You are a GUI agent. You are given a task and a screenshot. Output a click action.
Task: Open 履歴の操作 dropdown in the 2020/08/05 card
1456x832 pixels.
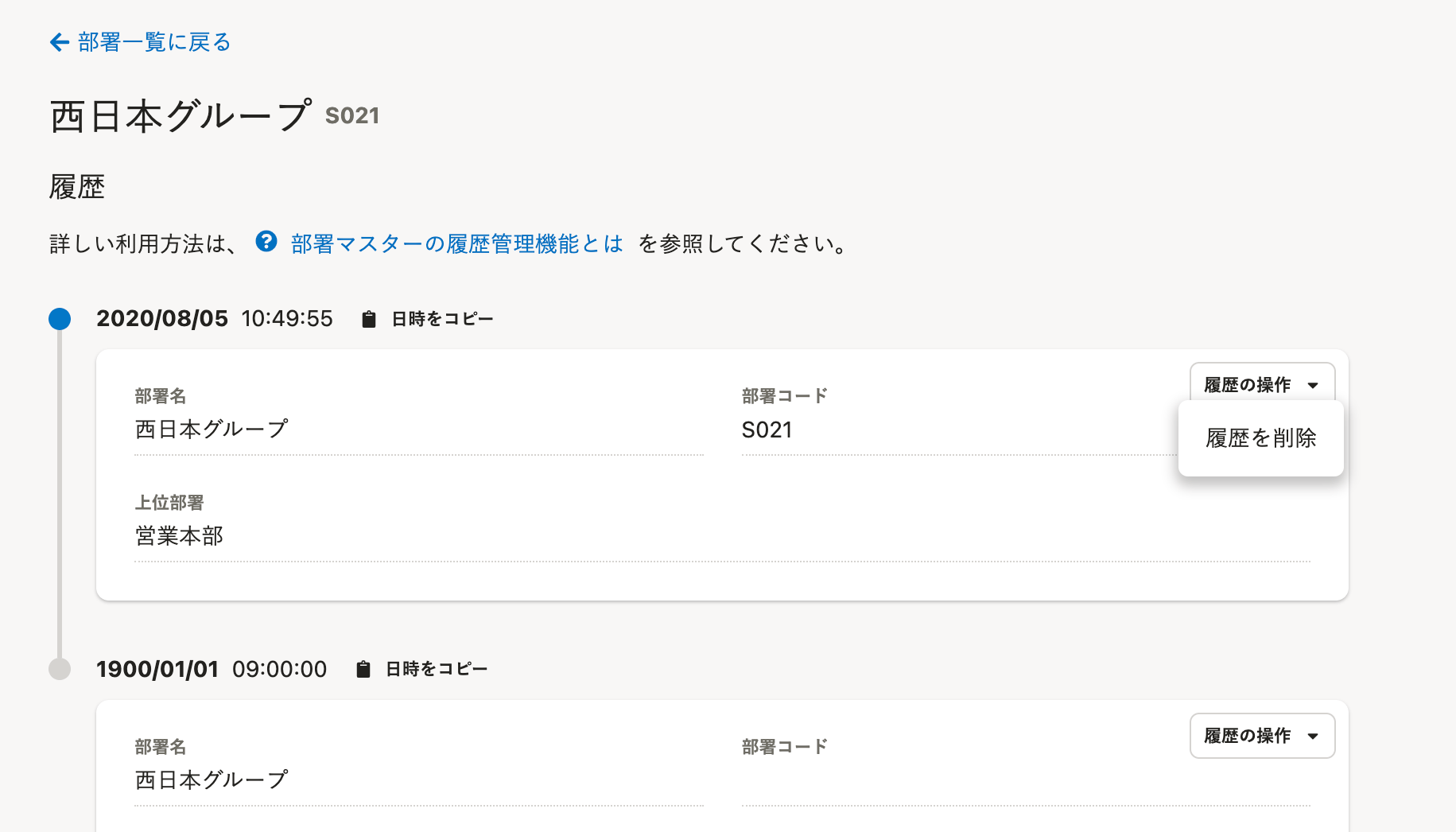point(1262,385)
